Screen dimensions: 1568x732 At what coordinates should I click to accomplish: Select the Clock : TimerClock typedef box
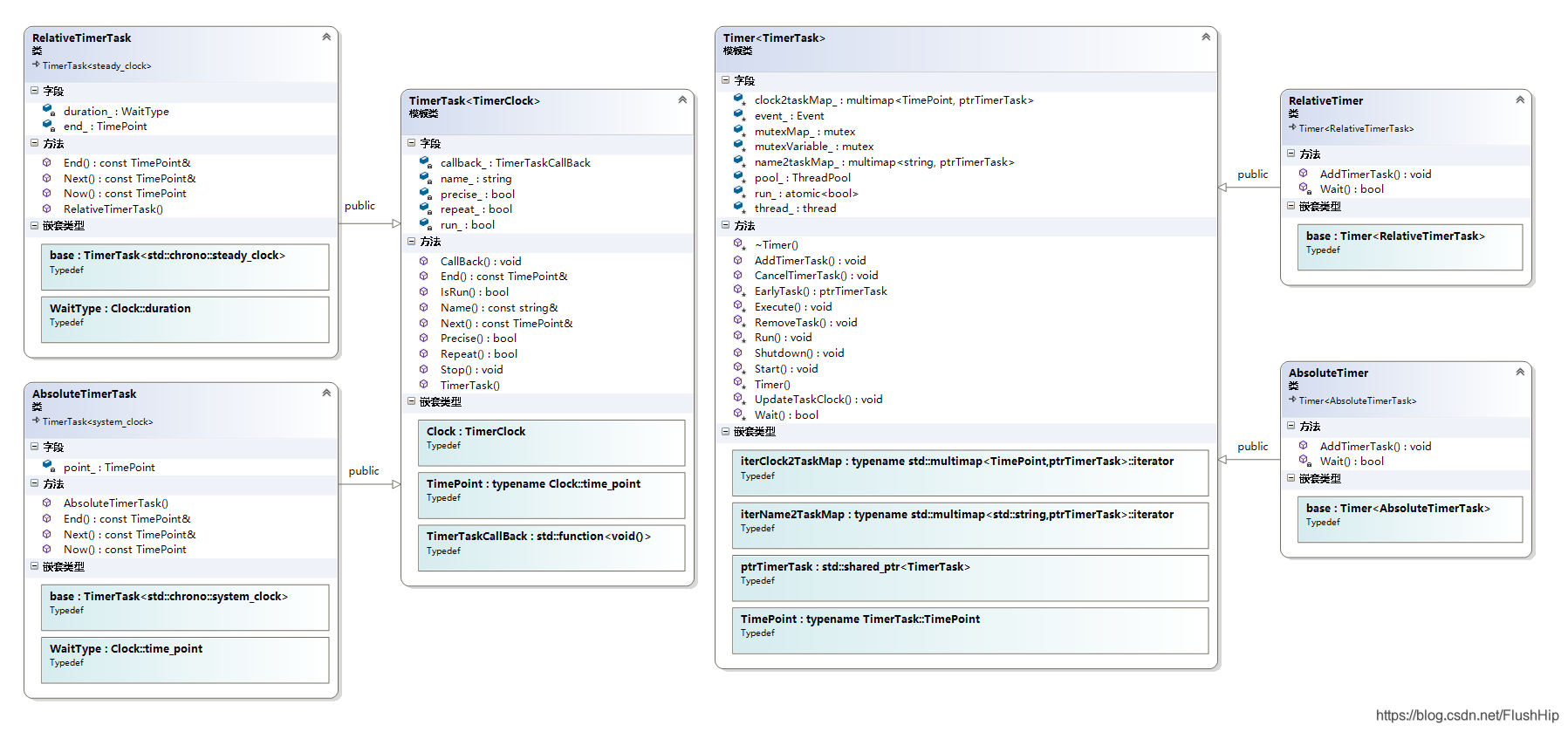tap(551, 442)
